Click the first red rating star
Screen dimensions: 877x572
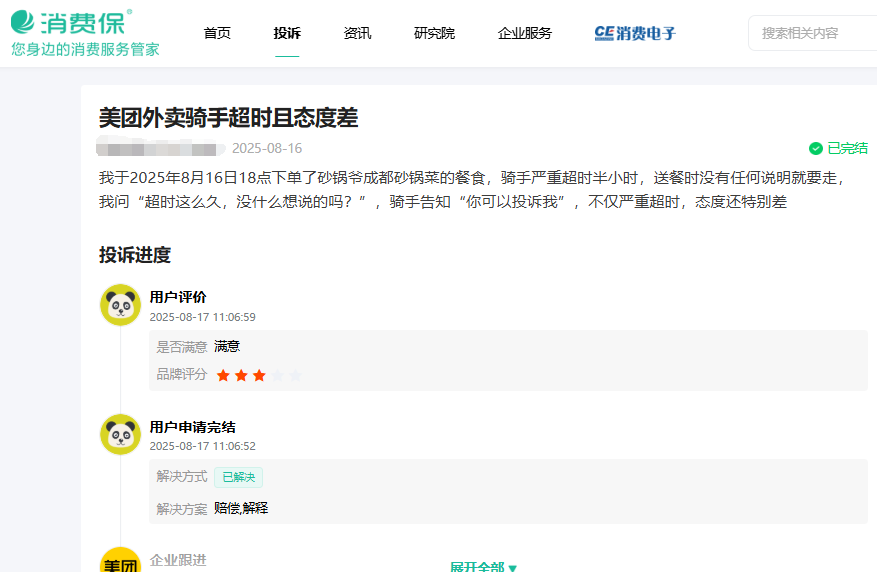pos(223,375)
